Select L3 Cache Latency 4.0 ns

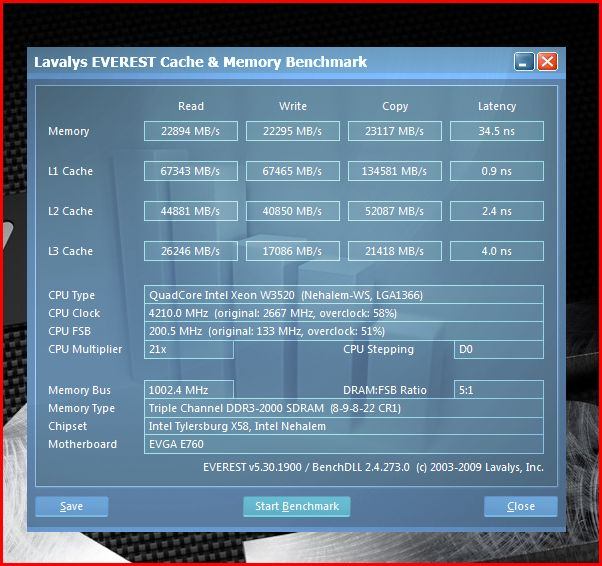(x=497, y=251)
